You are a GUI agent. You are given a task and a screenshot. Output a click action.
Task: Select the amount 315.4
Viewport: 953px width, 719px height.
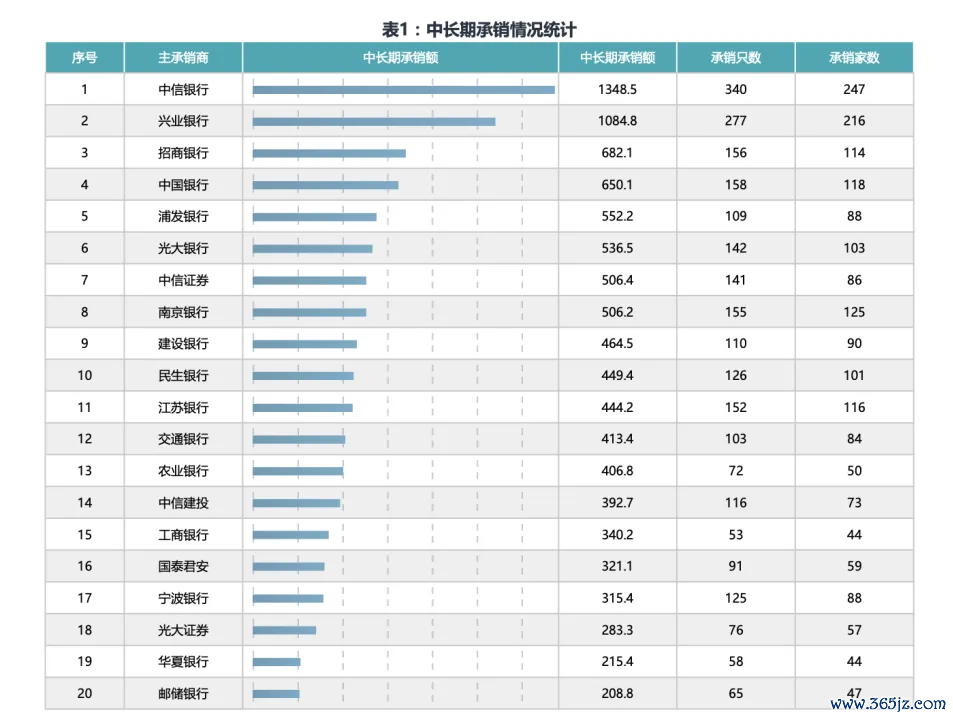click(618, 598)
